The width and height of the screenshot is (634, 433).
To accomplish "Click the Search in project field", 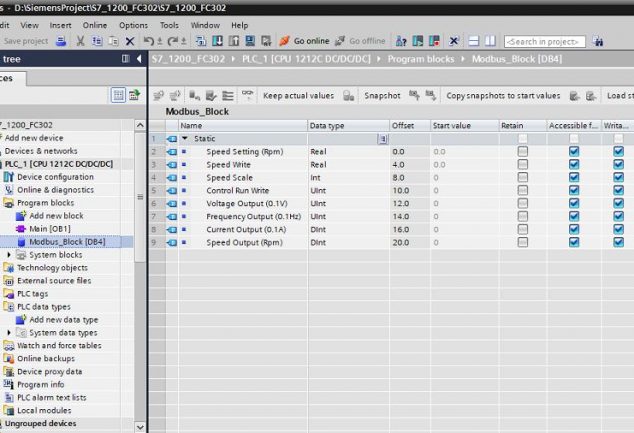I will coord(545,41).
